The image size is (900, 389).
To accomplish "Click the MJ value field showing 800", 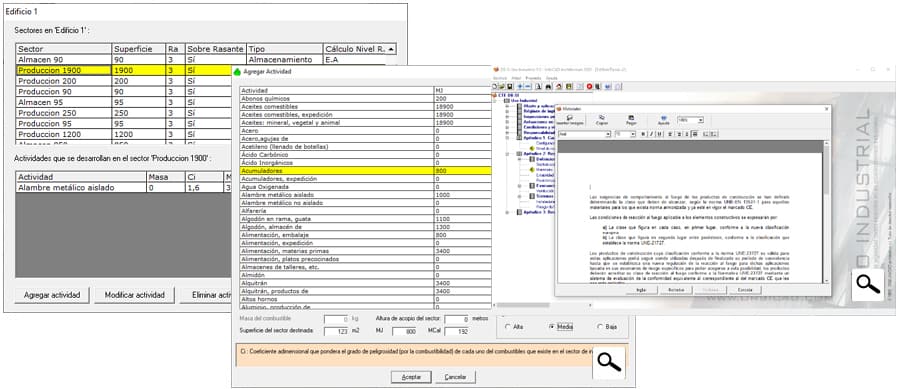I will [404, 331].
